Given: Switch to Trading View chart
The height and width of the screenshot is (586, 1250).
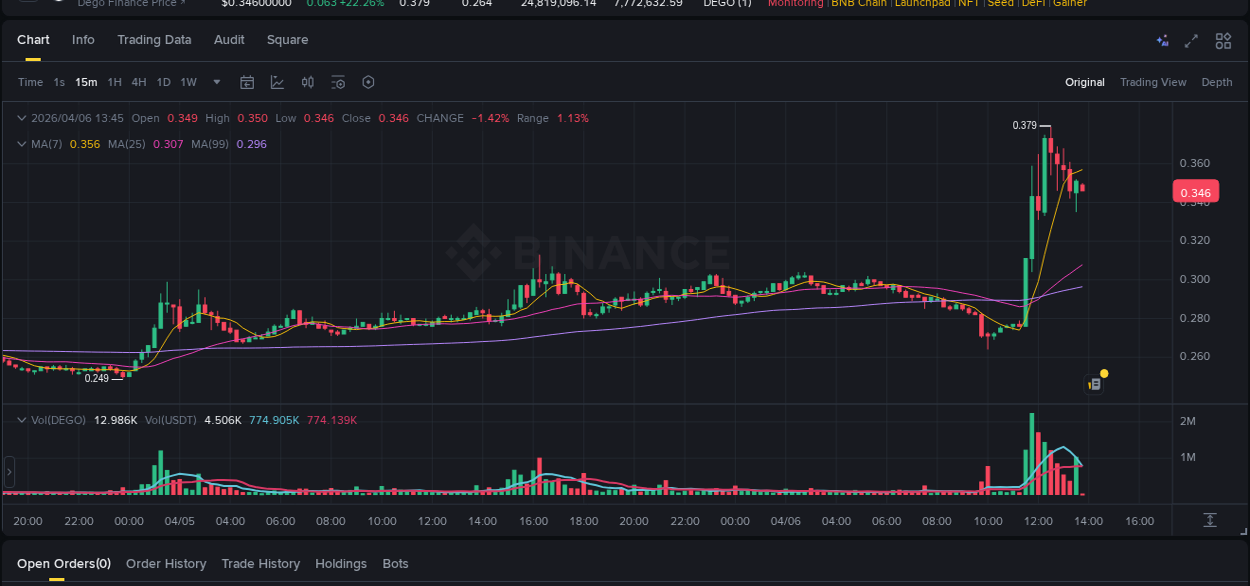Looking at the screenshot, I should 1153,82.
